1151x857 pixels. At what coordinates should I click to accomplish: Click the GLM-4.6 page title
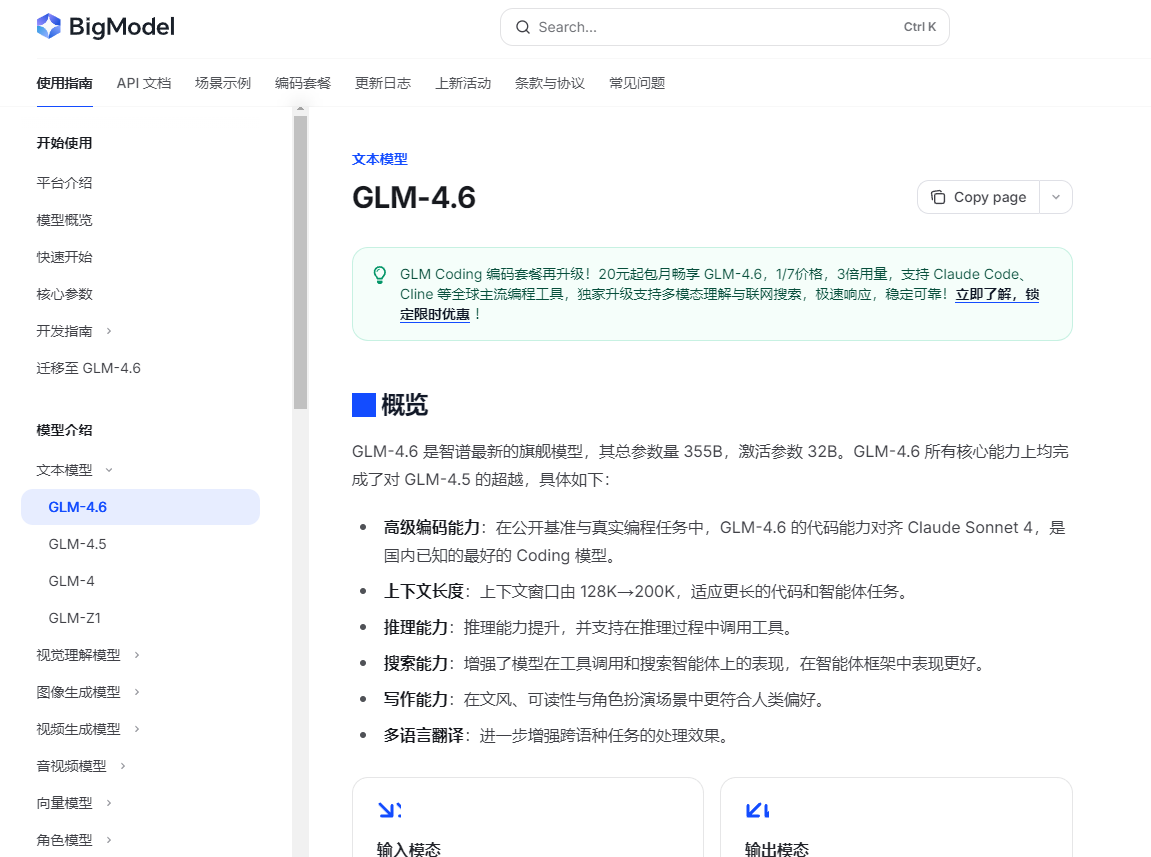point(414,198)
